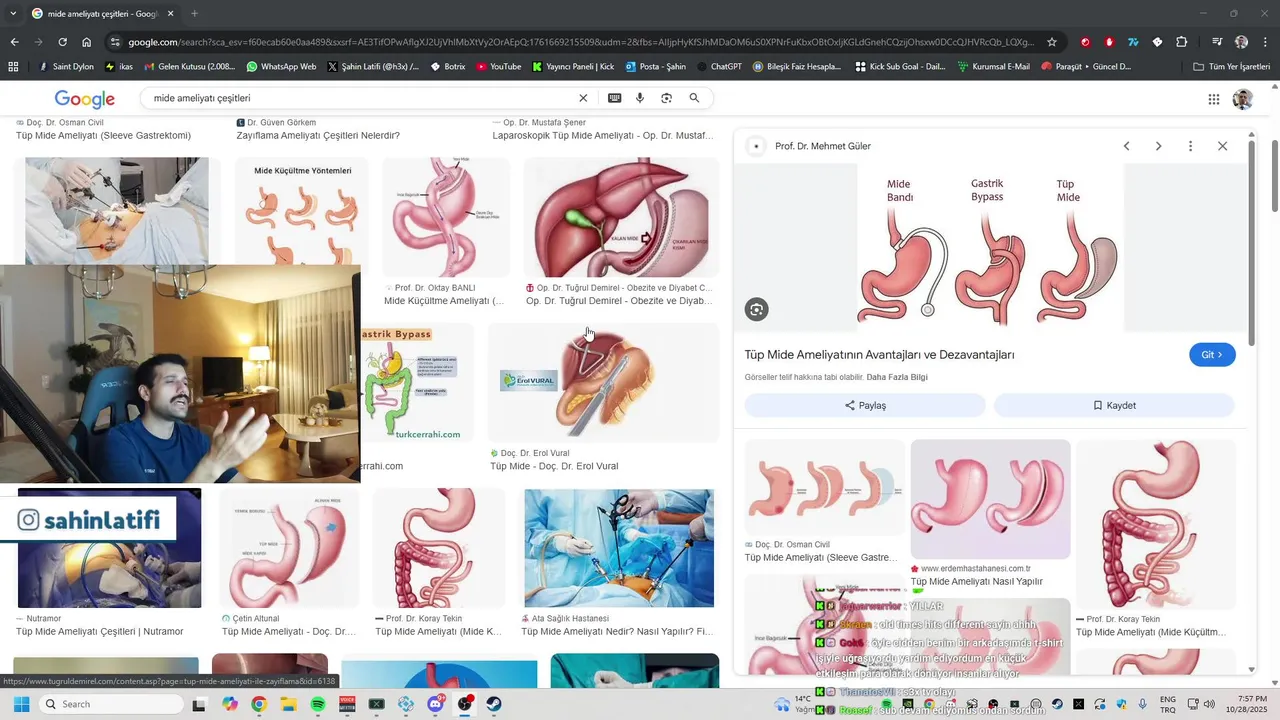Reload the page in Chrome

tap(62, 42)
